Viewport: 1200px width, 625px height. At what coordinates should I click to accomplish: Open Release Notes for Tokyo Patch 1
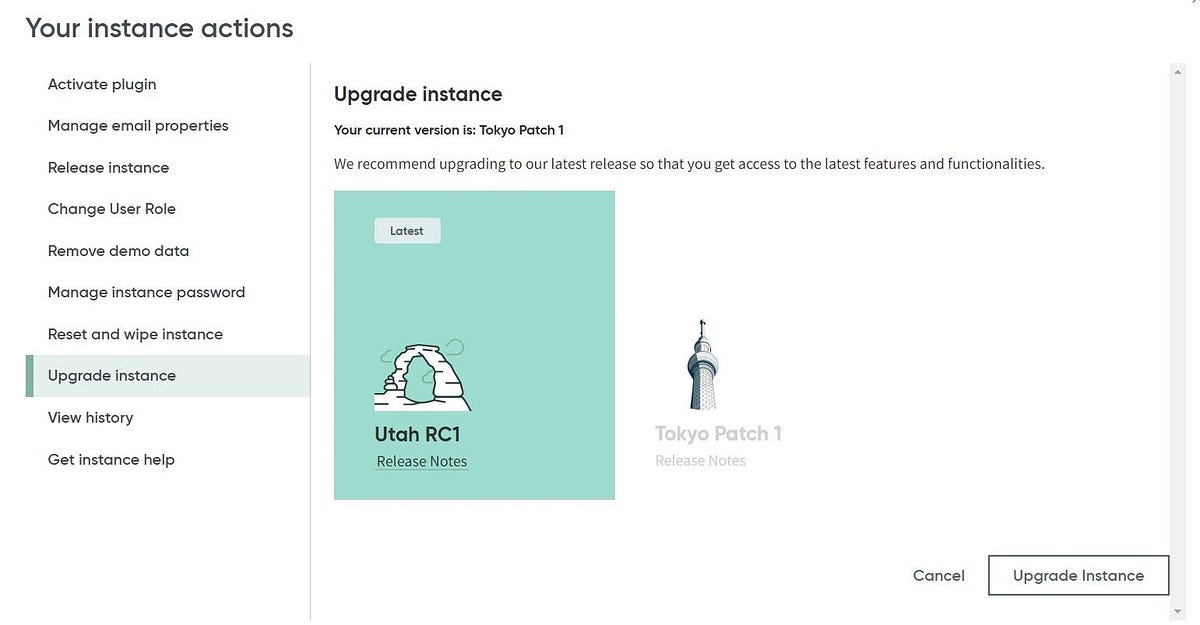[x=700, y=460]
